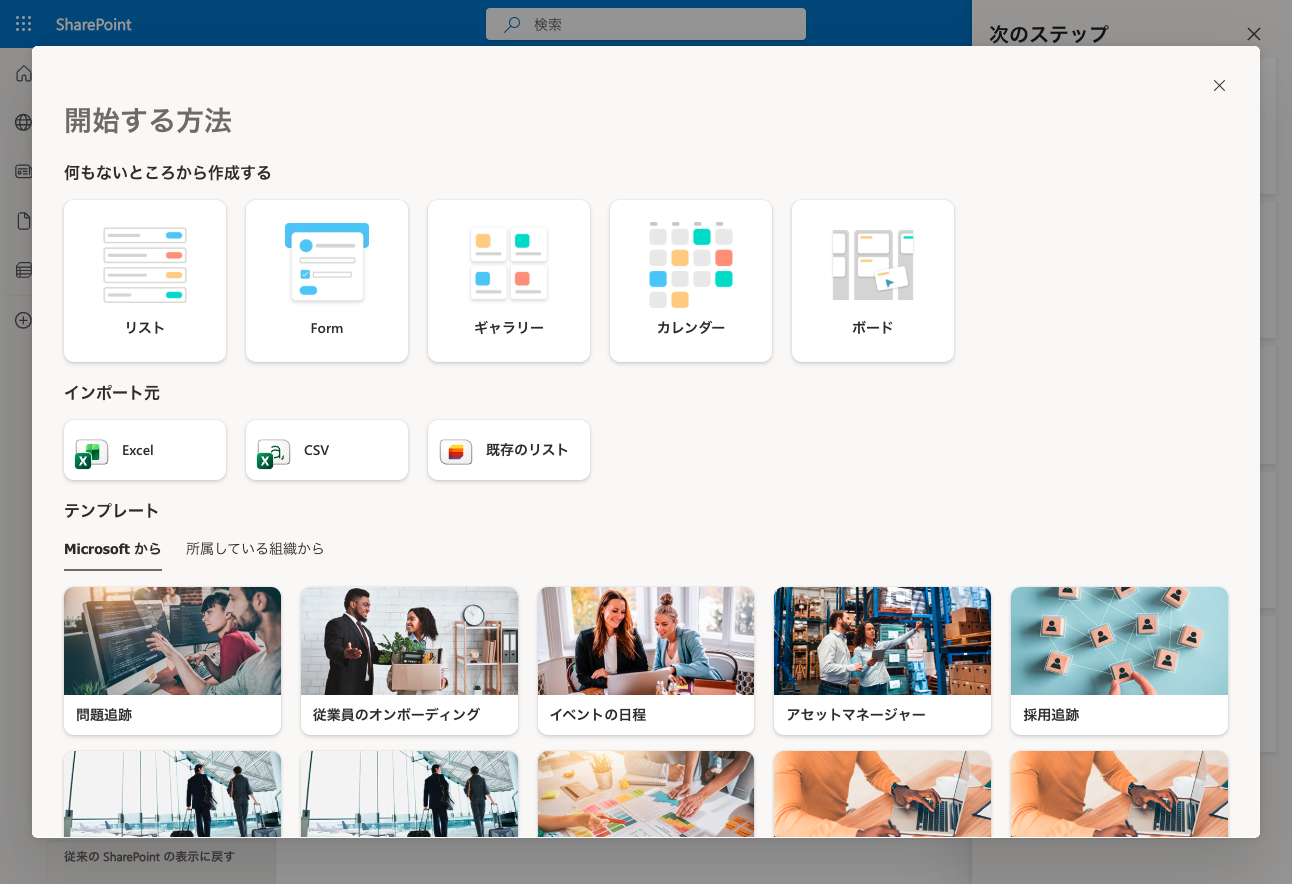Open the app launcher waffle icon
This screenshot has width=1292, height=884.
point(24,24)
